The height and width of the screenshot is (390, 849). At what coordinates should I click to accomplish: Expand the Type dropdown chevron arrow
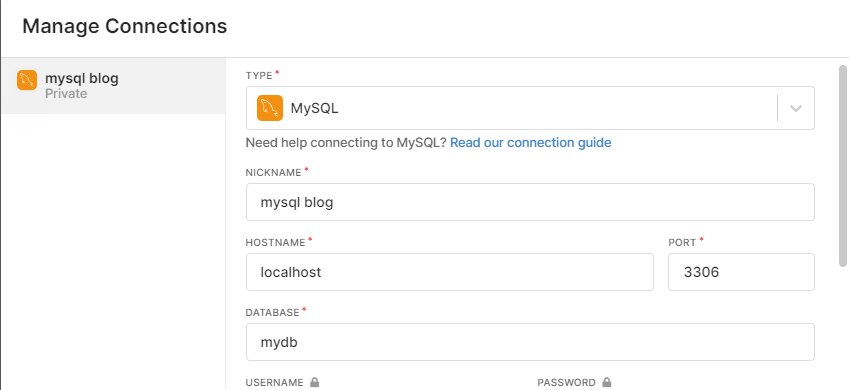pos(795,108)
